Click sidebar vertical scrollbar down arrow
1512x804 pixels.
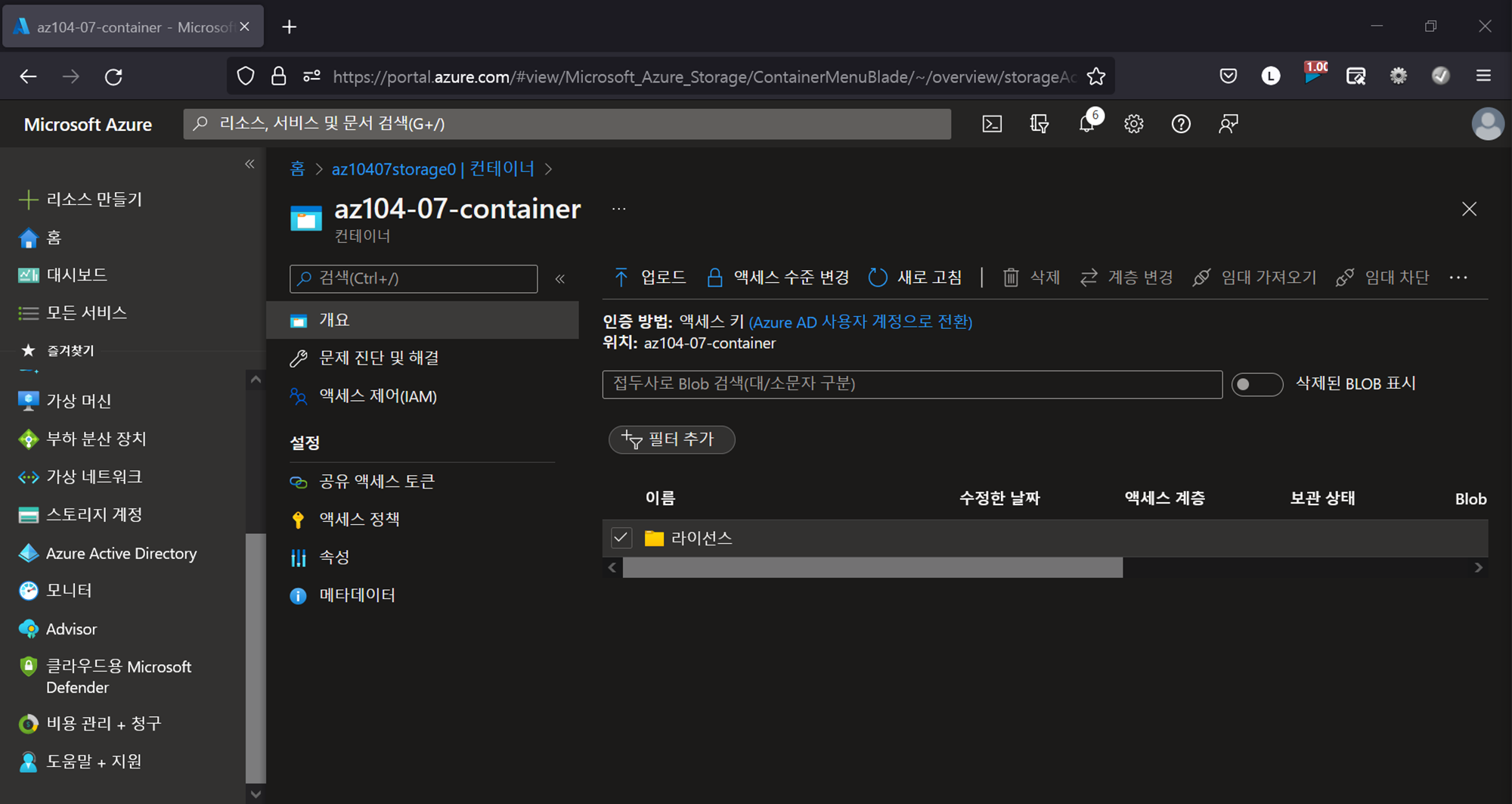click(256, 794)
